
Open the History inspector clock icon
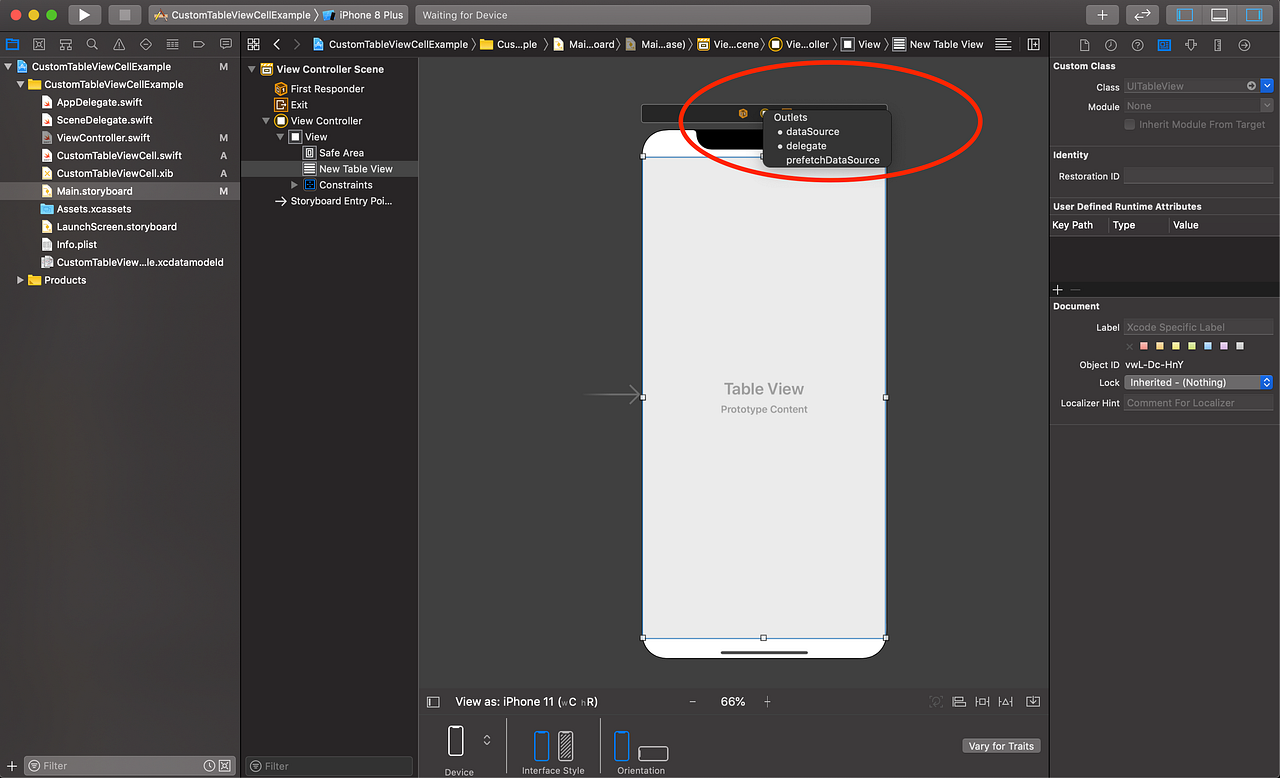click(1110, 45)
